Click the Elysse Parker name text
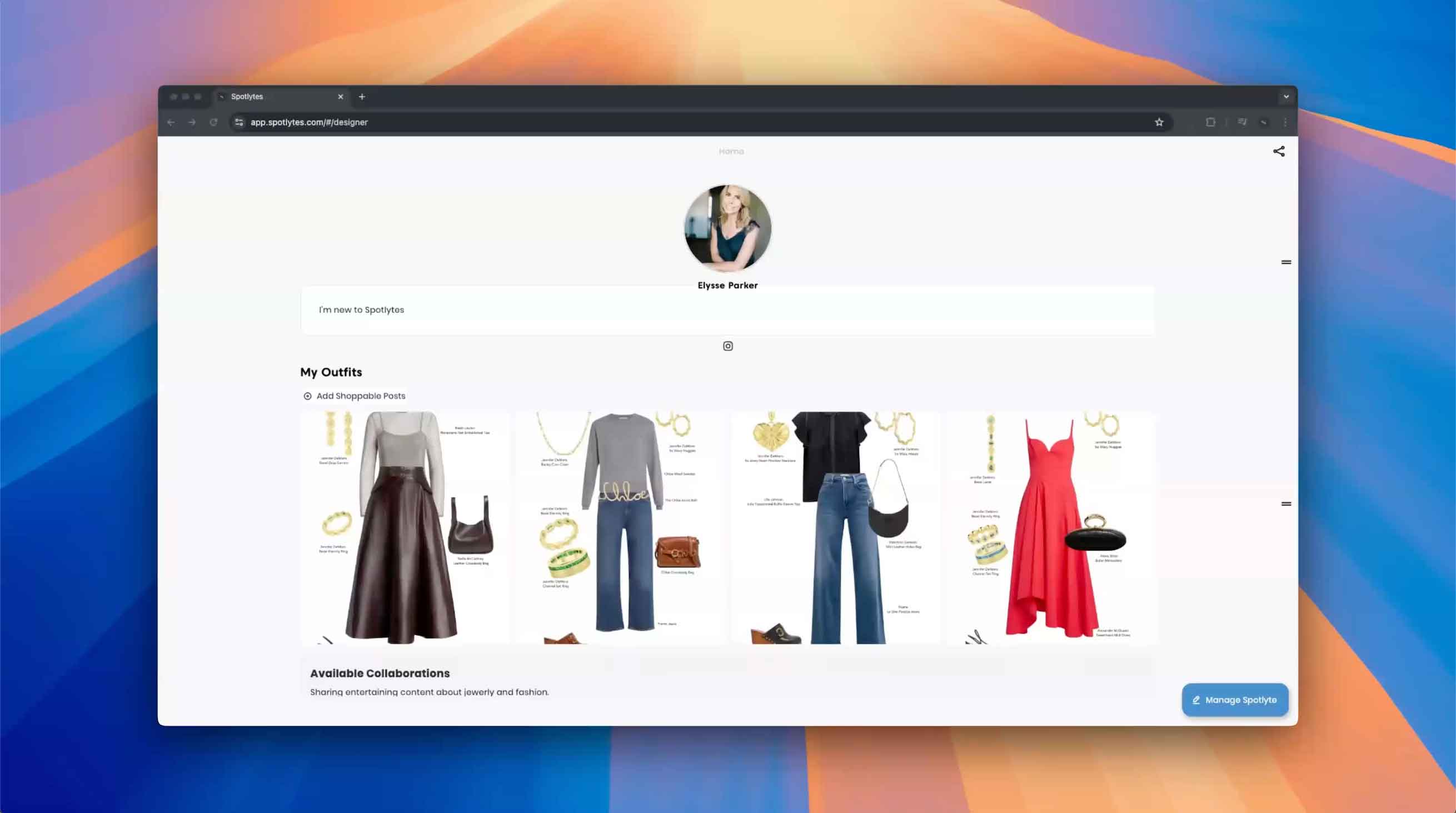 [727, 285]
